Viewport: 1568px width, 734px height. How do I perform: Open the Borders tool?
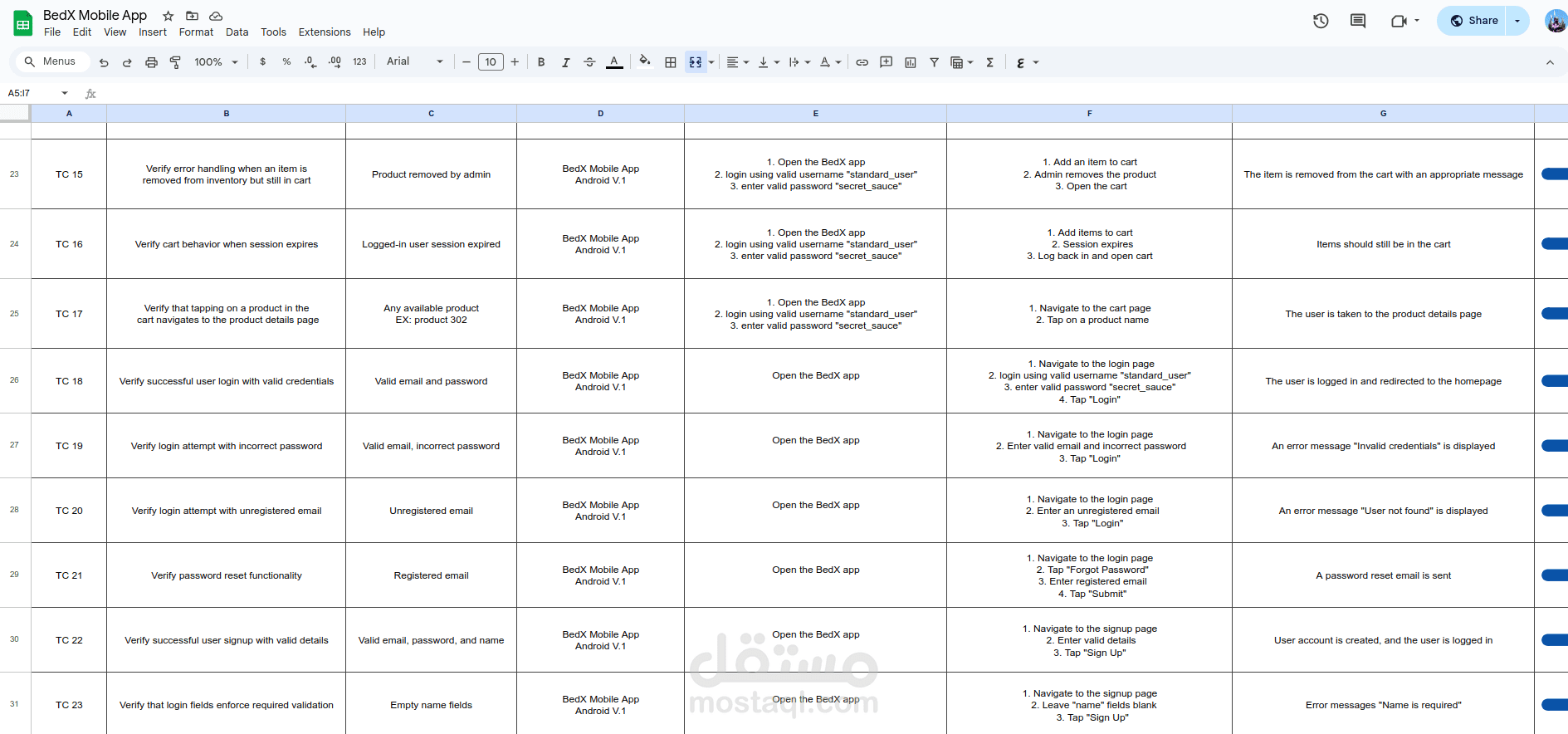671,62
